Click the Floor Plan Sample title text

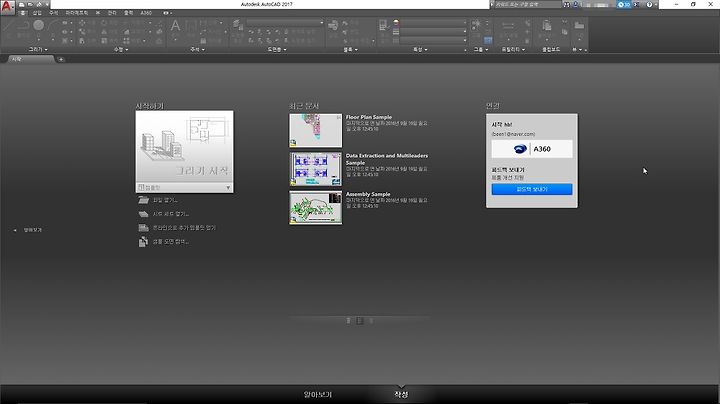pos(369,117)
